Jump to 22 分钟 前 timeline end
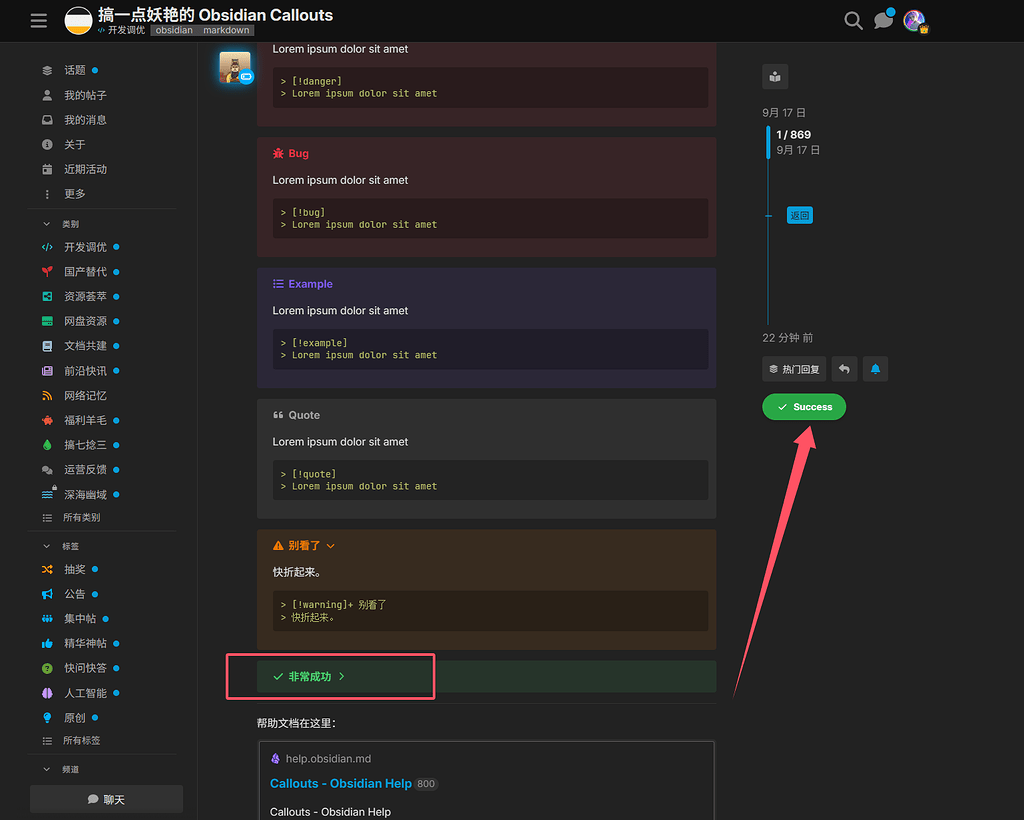The height and width of the screenshot is (820, 1024). point(788,338)
